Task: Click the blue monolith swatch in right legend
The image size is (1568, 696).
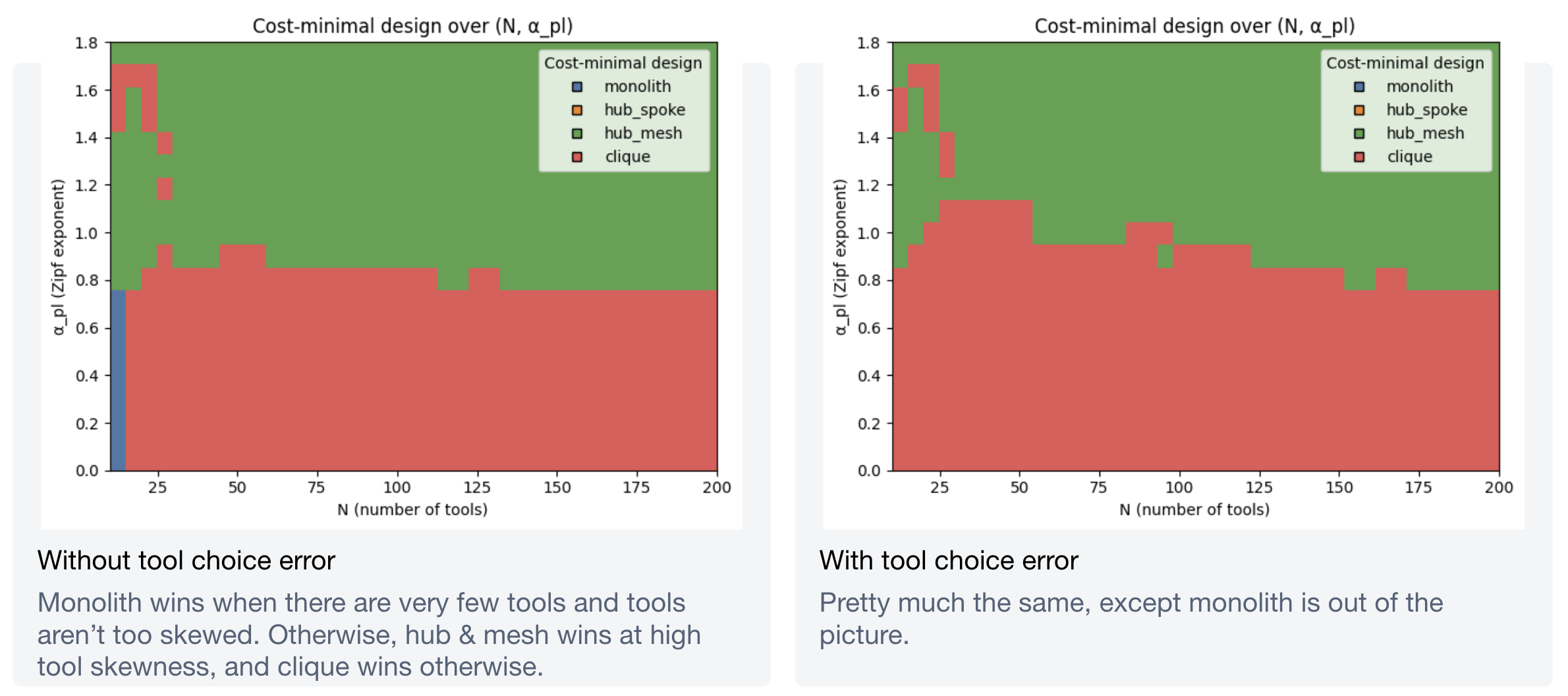Action: coord(1359,86)
